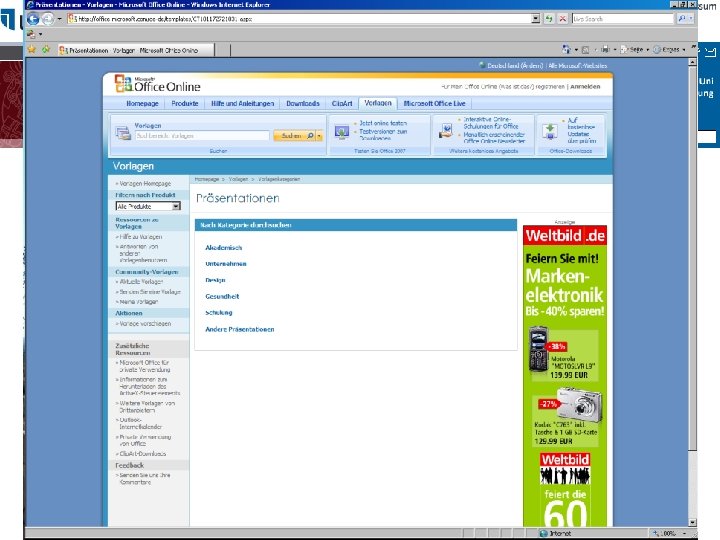Click the Meine Vorlagen sidebar link
Viewport: 720px width, 540px height.
pos(139,302)
